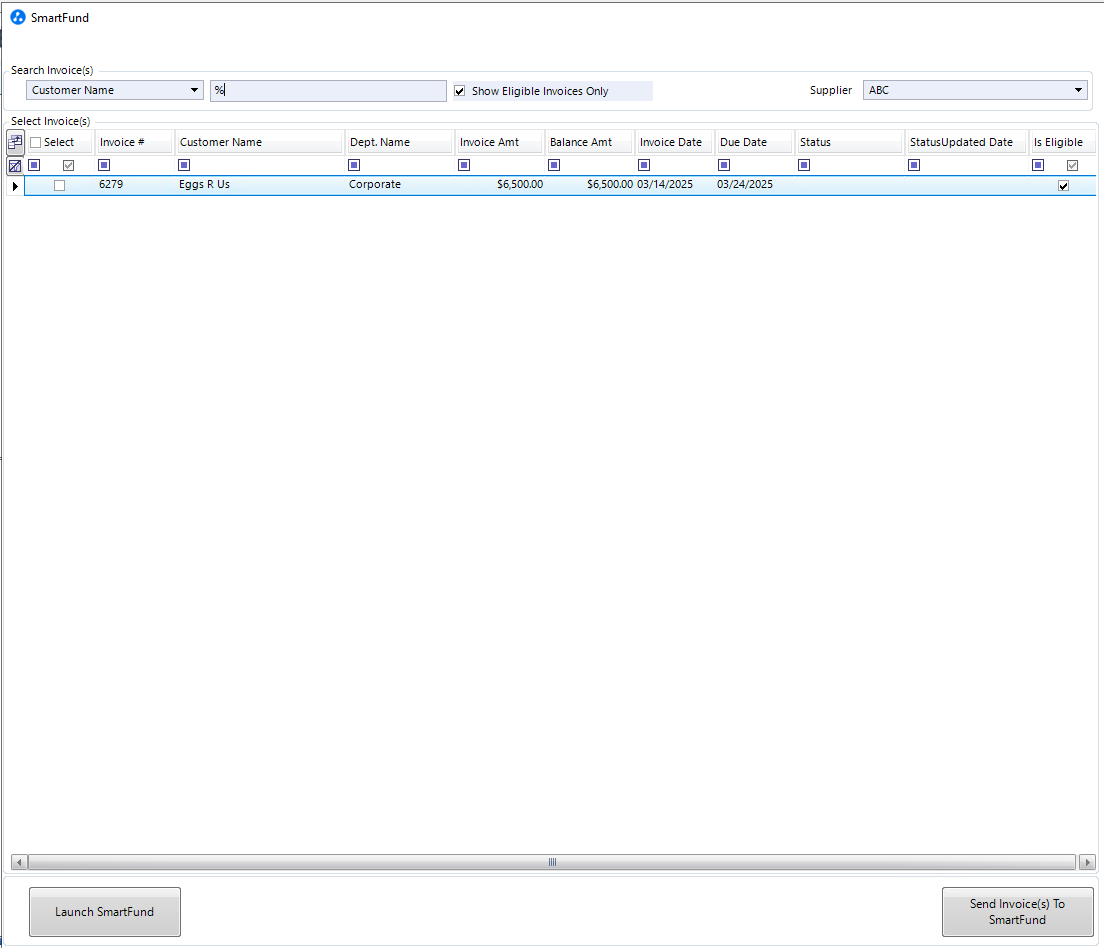
Task: Click the Invoice Amt cell $6,500.00
Action: pos(500,185)
